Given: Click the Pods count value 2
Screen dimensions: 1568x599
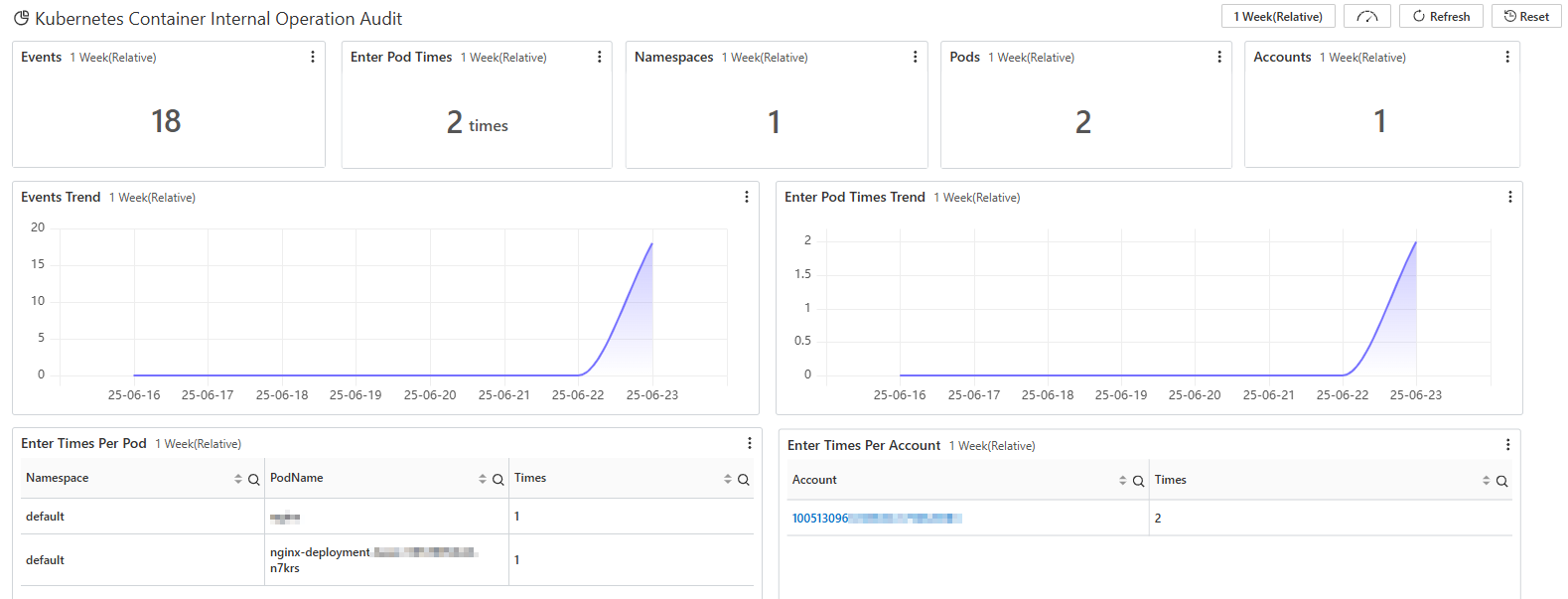Looking at the screenshot, I should tap(1083, 122).
